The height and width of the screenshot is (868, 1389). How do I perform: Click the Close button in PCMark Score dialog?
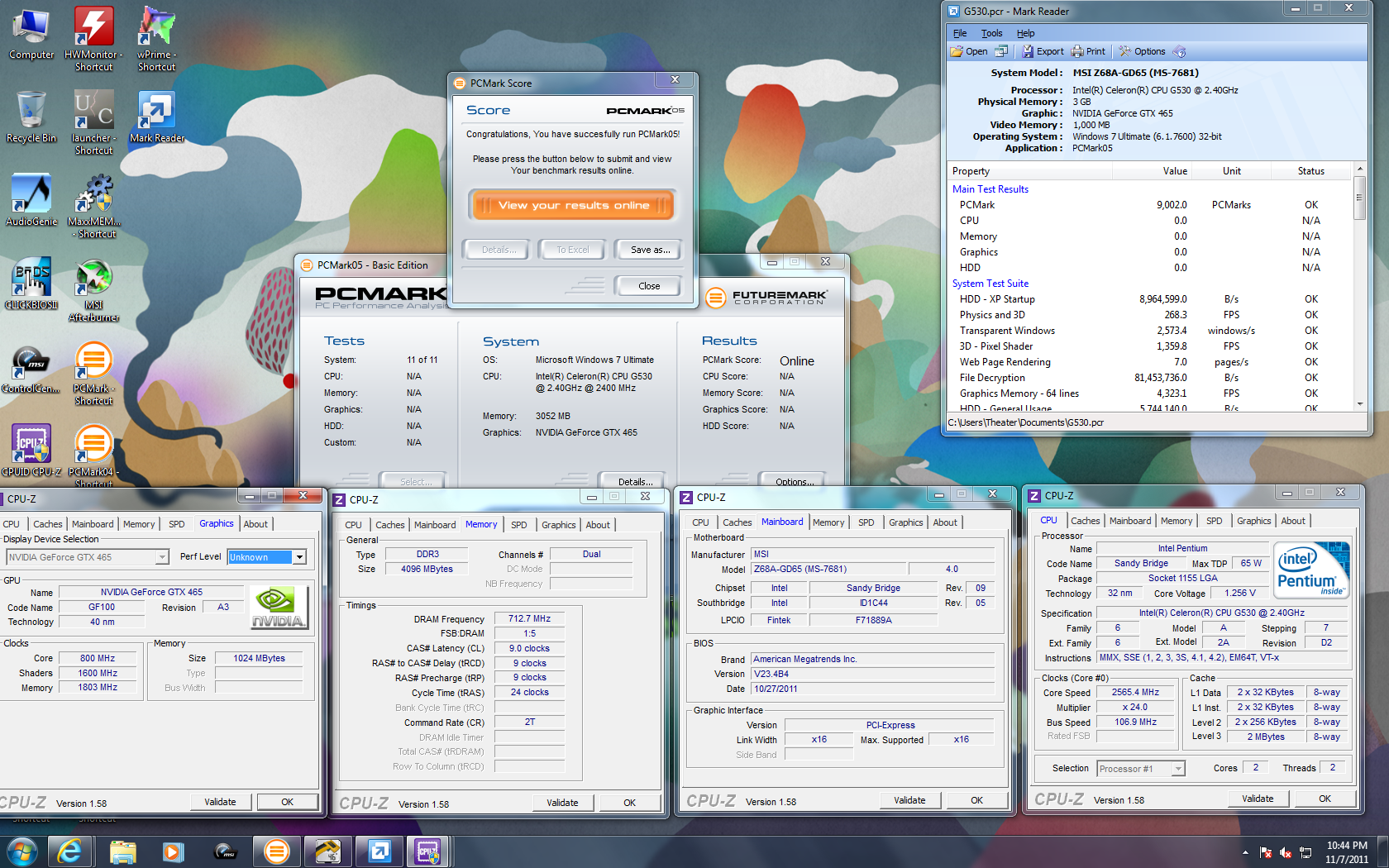[649, 286]
